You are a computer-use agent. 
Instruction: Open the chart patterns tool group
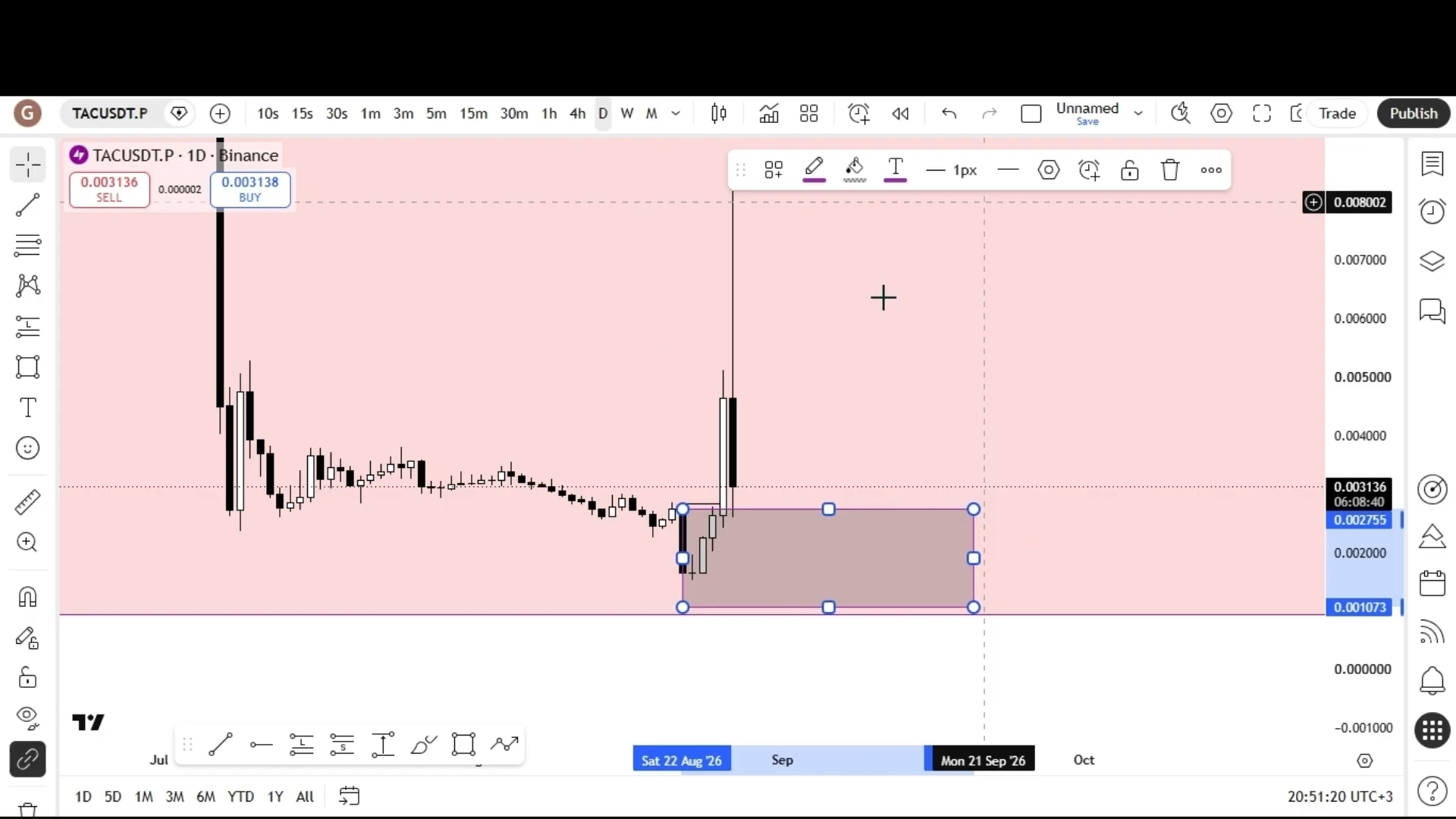28,286
